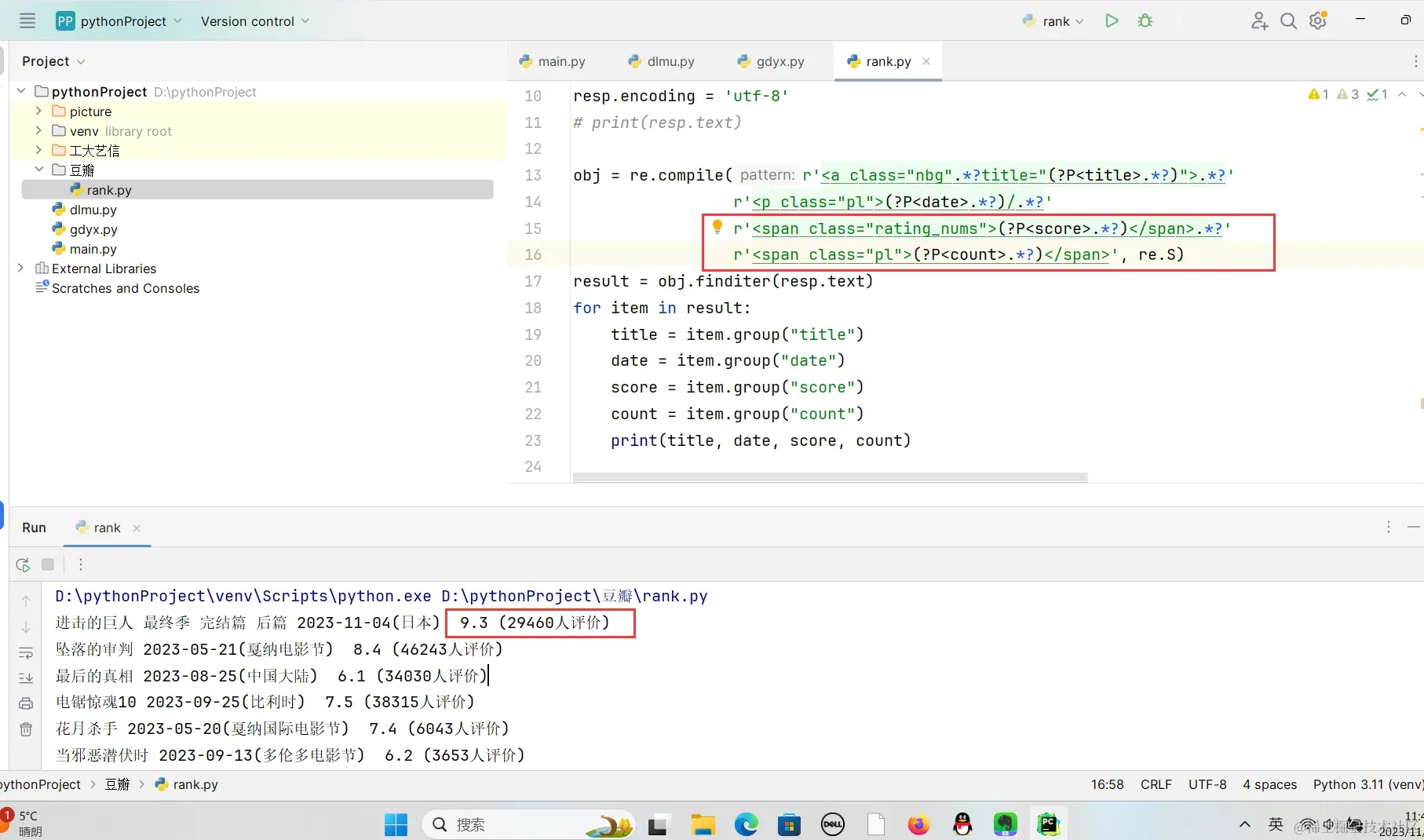Run the rank configuration
This screenshot has height=840, width=1424.
click(1112, 21)
